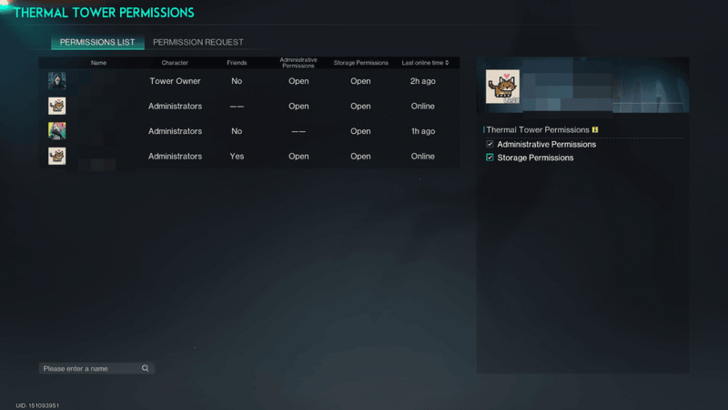Click the cat avatar in the fourth row

(57, 156)
